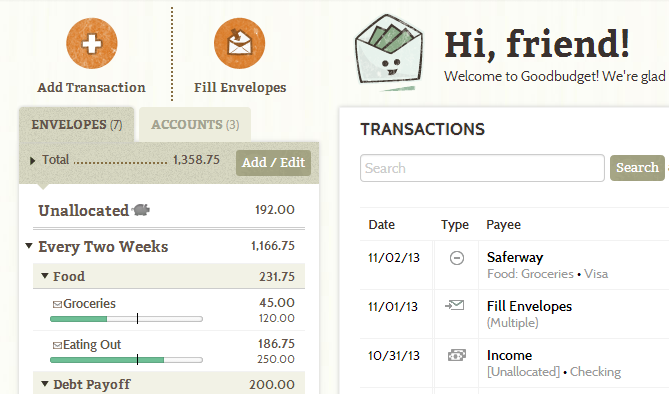The width and height of the screenshot is (669, 394).
Task: Click the cash icon for Income transaction
Action: (x=457, y=355)
